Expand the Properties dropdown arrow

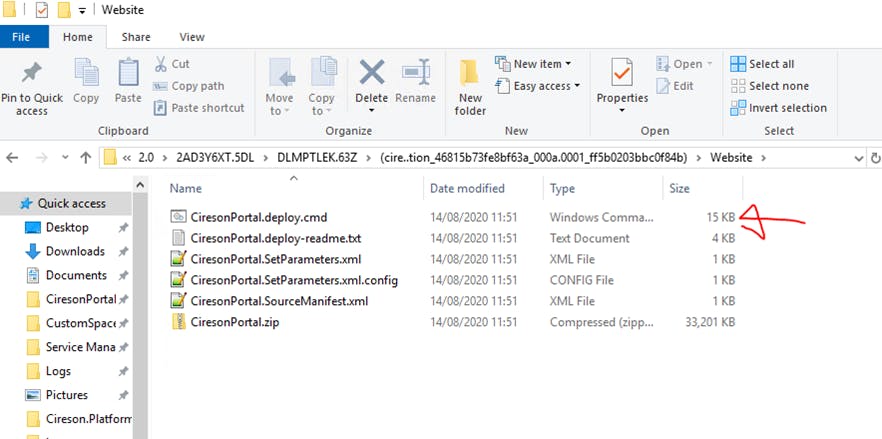tap(622, 111)
